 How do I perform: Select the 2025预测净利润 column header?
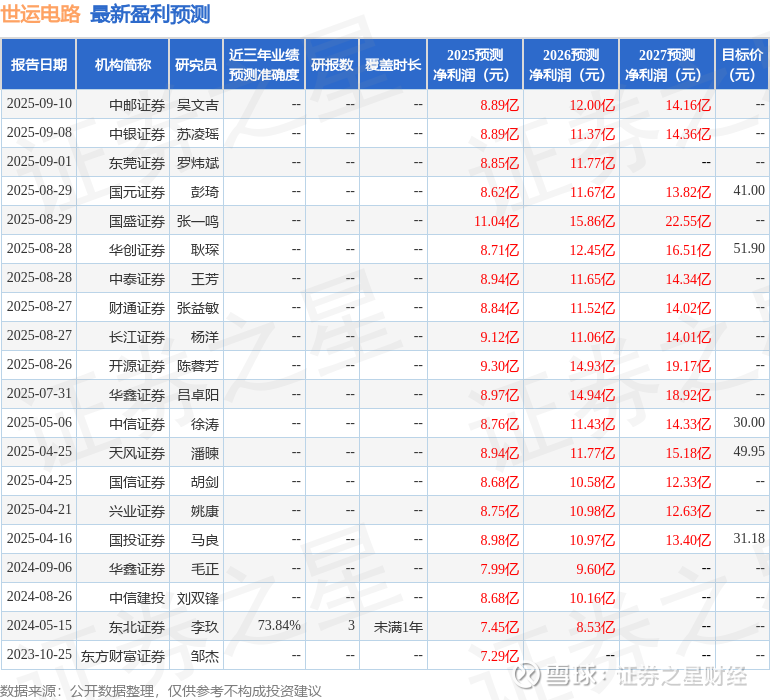tap(475, 65)
